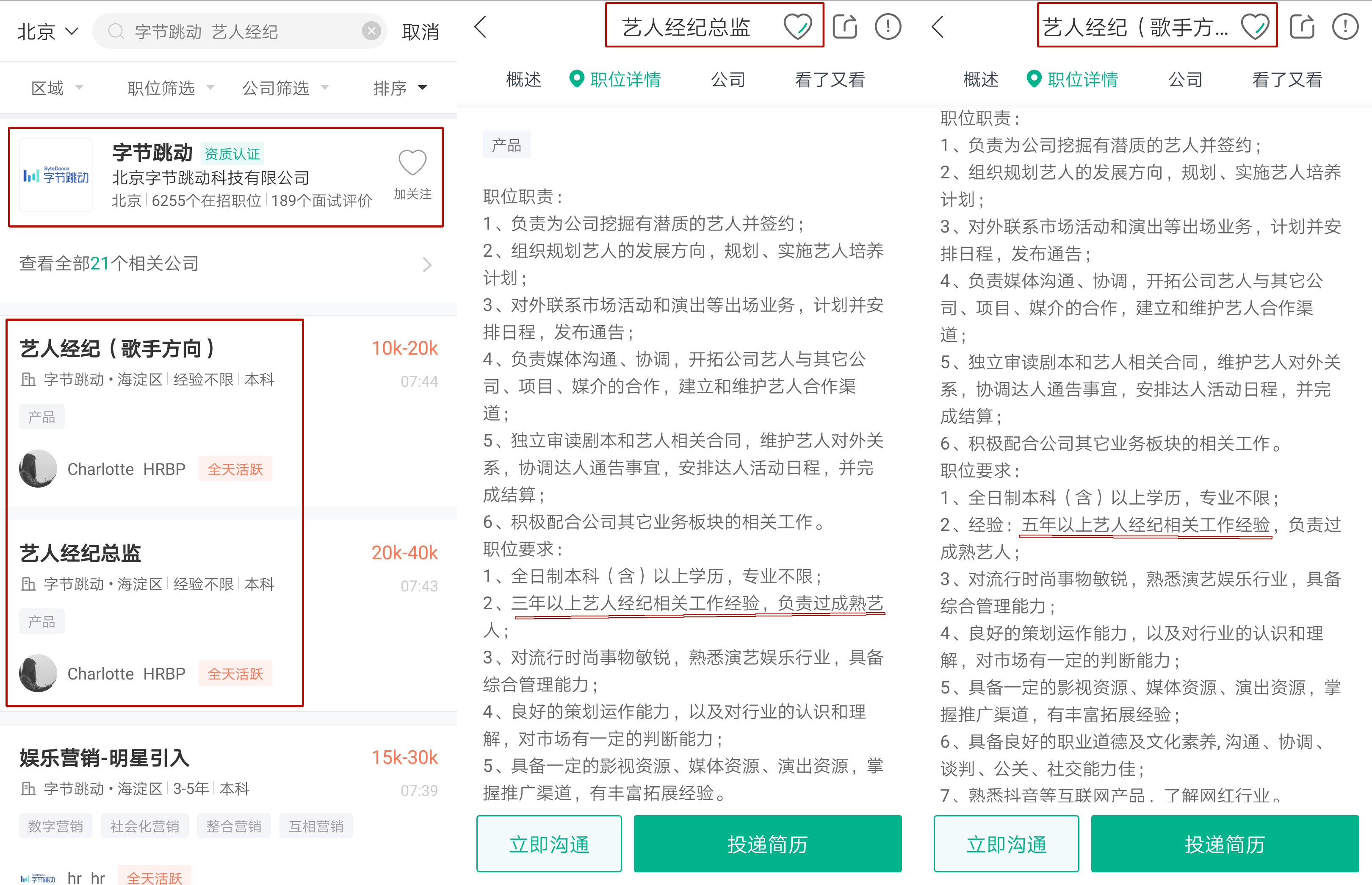Share the 艺人经纪（歌手方… job
The height and width of the screenshot is (885, 1372).
coord(1301,26)
